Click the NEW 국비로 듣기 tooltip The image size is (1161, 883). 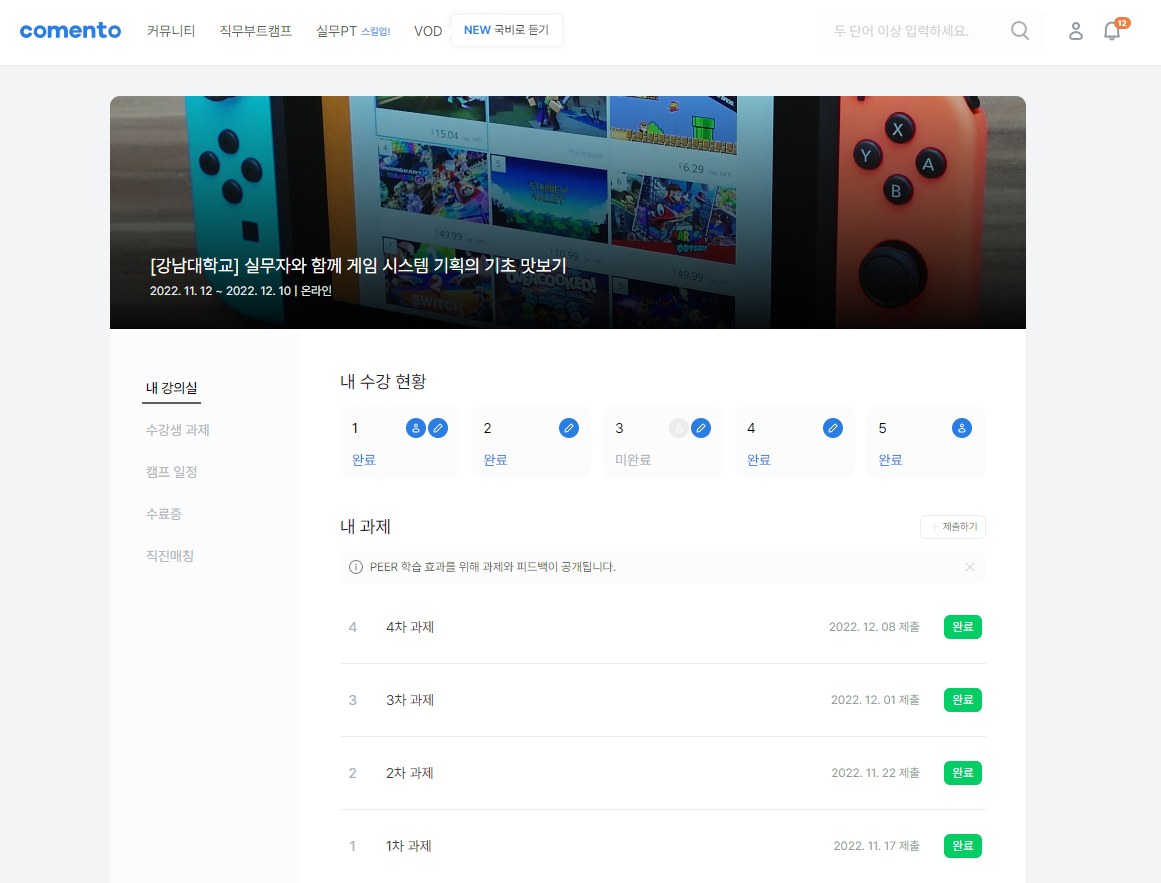click(506, 30)
